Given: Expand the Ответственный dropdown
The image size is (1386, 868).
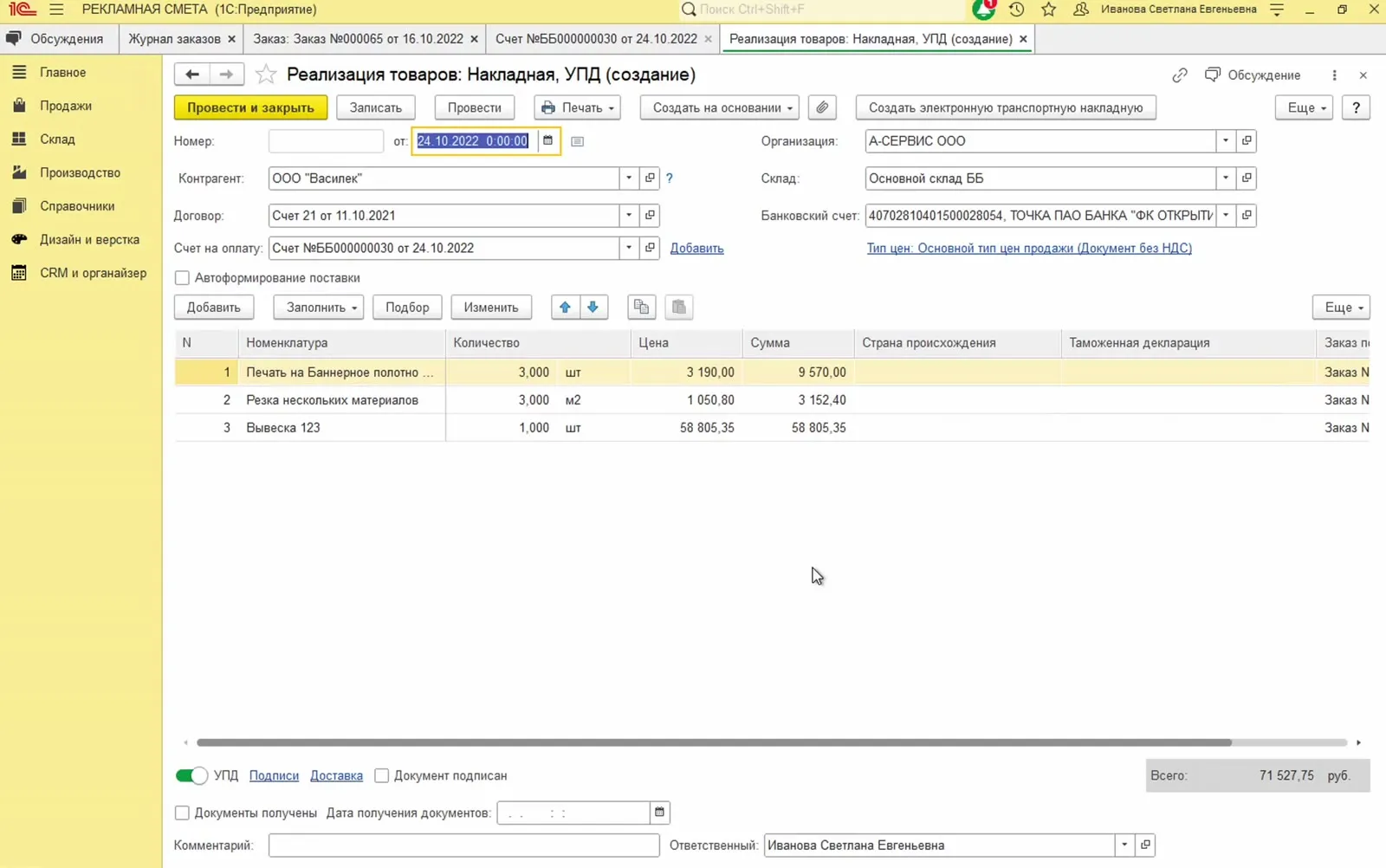Looking at the screenshot, I should click(1124, 845).
